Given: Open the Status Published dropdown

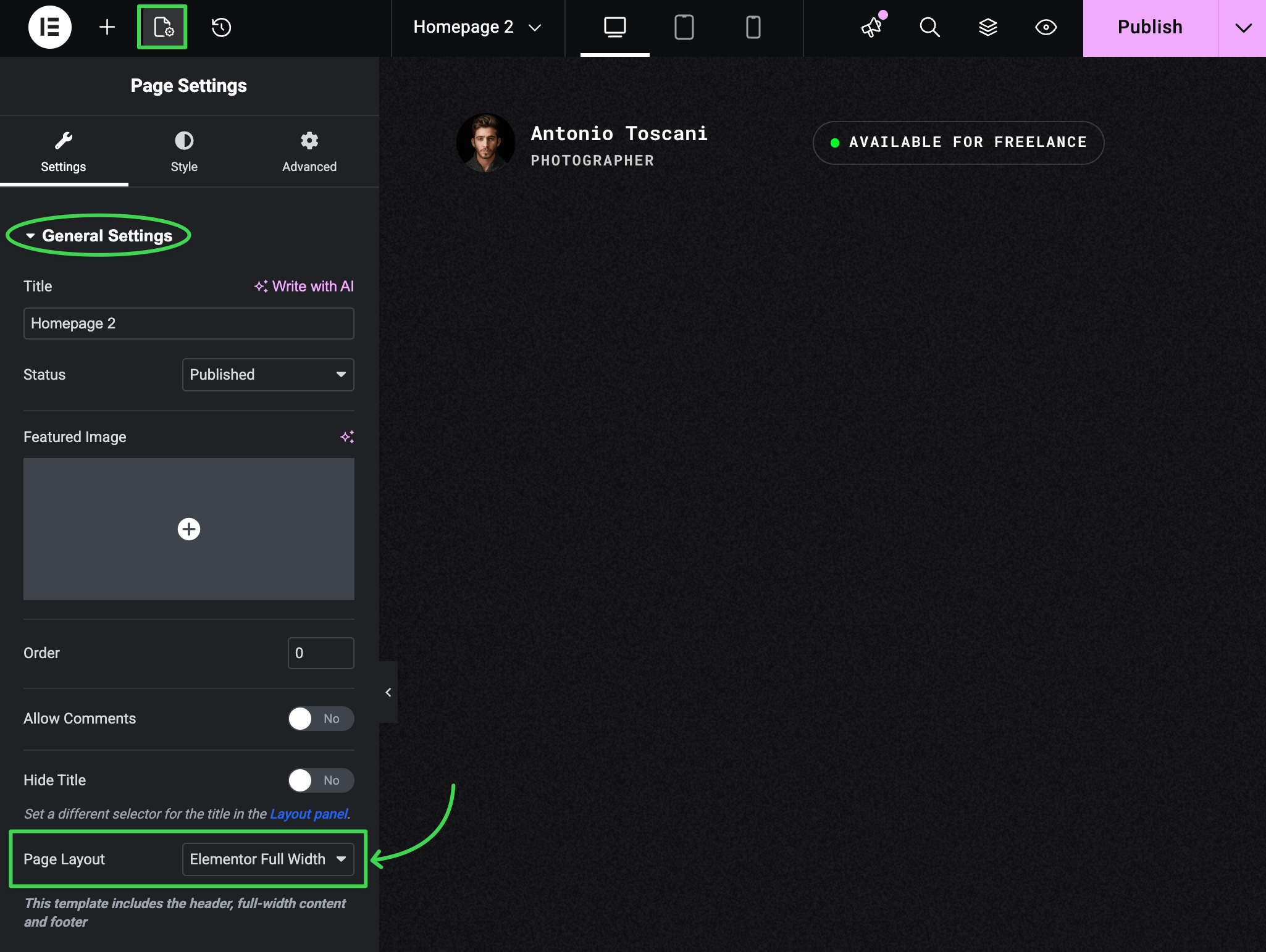Looking at the screenshot, I should [268, 375].
